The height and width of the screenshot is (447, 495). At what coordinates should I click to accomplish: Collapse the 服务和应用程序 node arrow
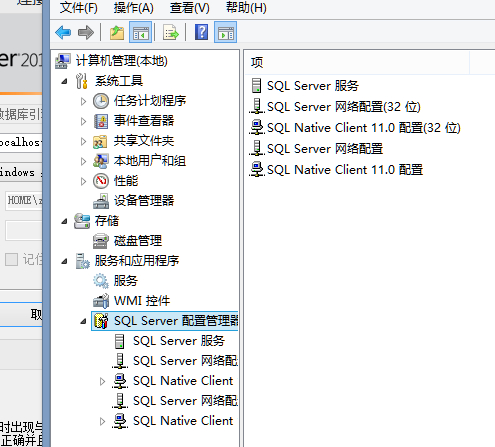65,261
